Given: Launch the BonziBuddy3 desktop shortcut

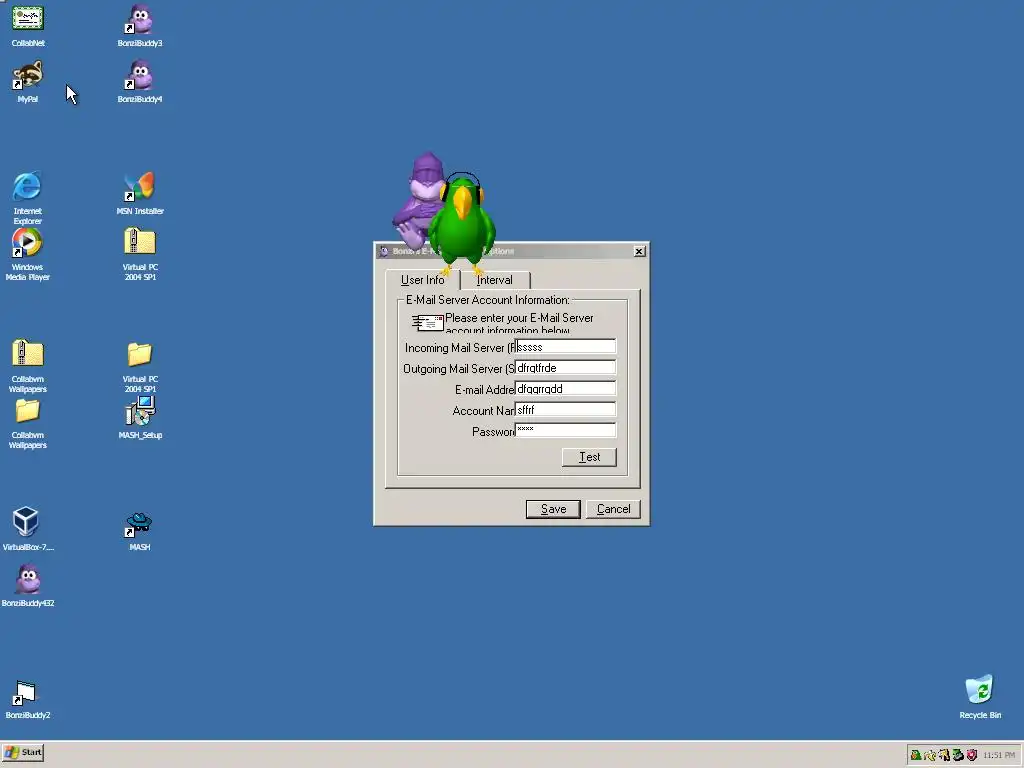Looking at the screenshot, I should coord(140,26).
